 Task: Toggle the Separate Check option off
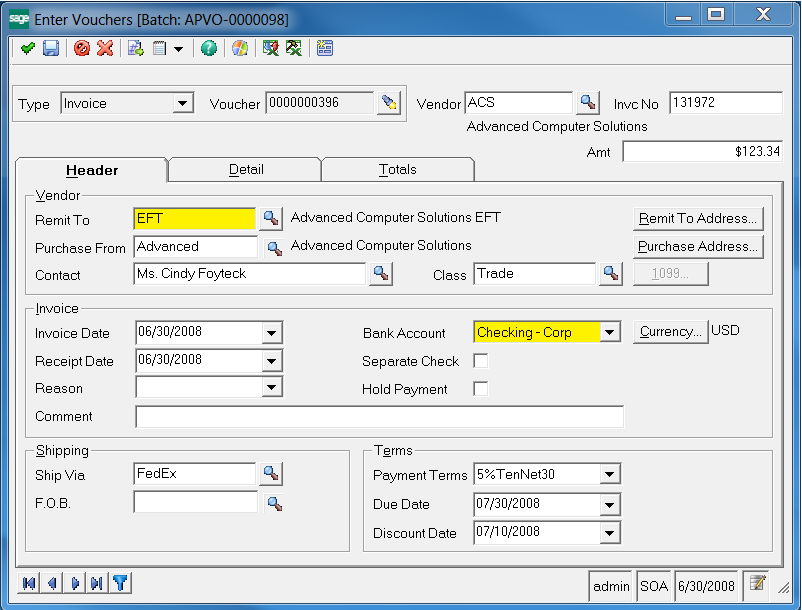[x=481, y=361]
